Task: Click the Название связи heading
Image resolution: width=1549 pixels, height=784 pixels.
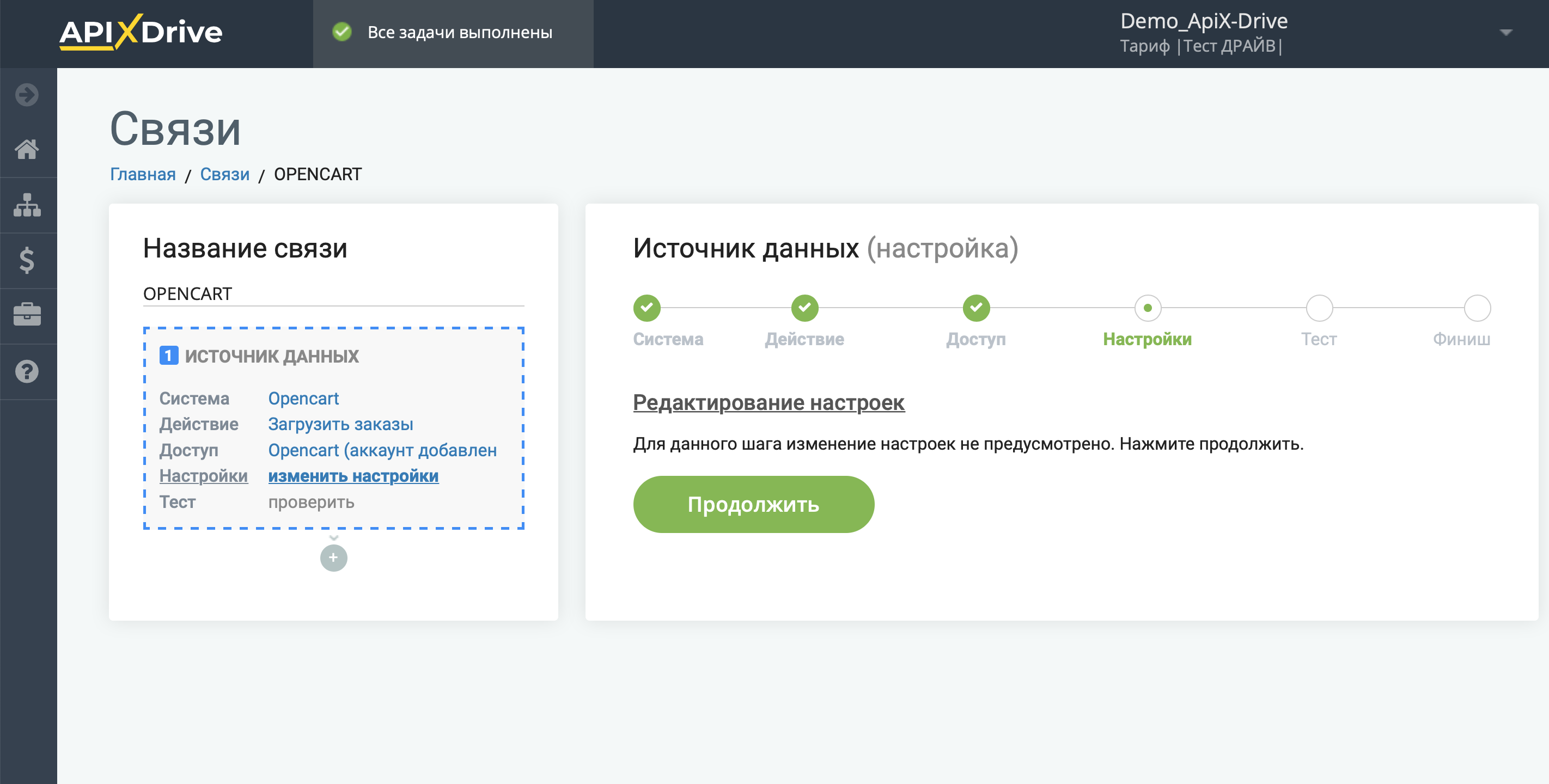Action: pyautogui.click(x=245, y=248)
